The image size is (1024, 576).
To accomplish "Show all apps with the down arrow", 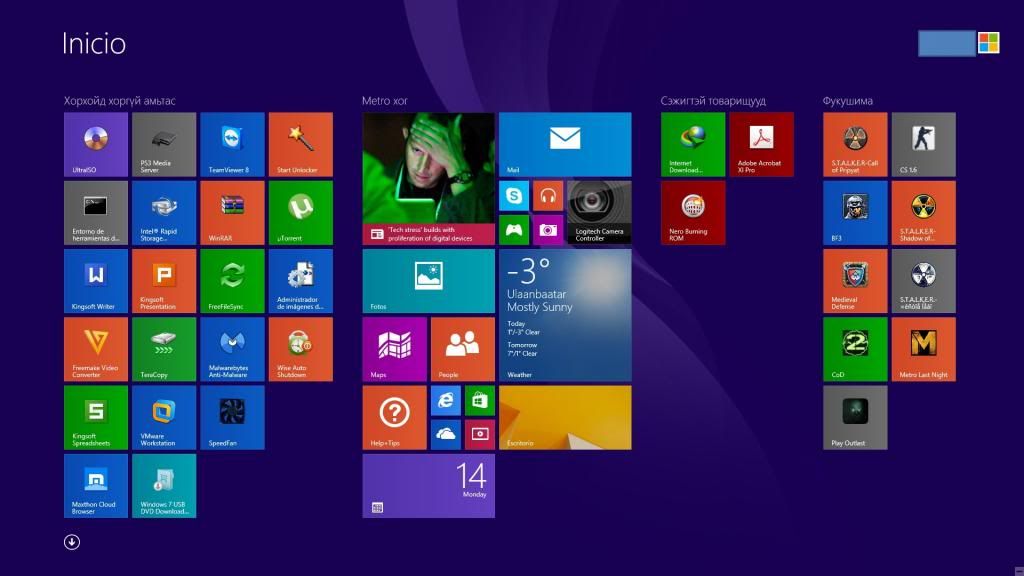I will (72, 542).
